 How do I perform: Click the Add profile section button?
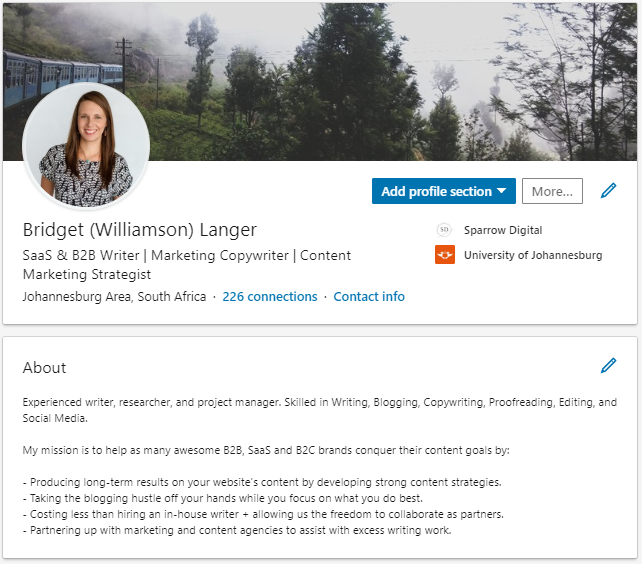click(444, 191)
